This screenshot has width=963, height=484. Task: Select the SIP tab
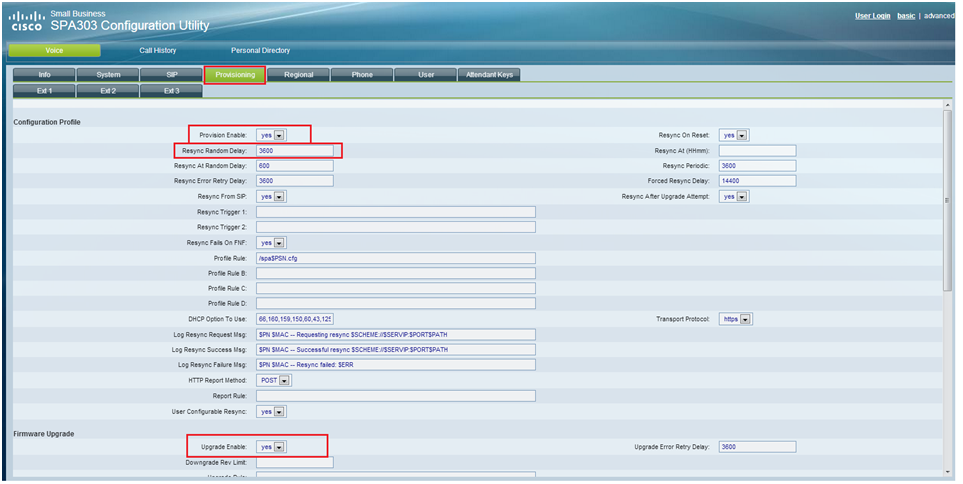[171, 75]
